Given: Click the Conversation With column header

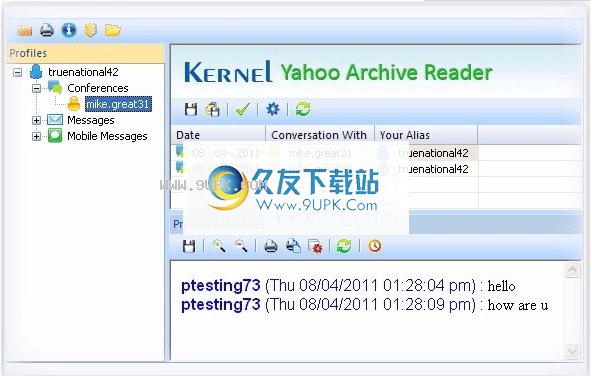Looking at the screenshot, I should click(x=320, y=135).
